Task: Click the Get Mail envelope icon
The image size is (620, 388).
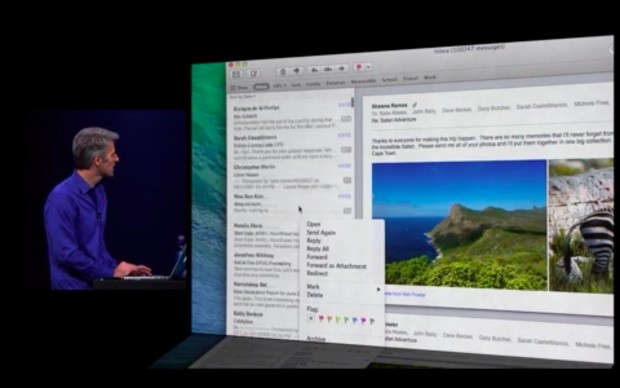Action: tap(236, 74)
